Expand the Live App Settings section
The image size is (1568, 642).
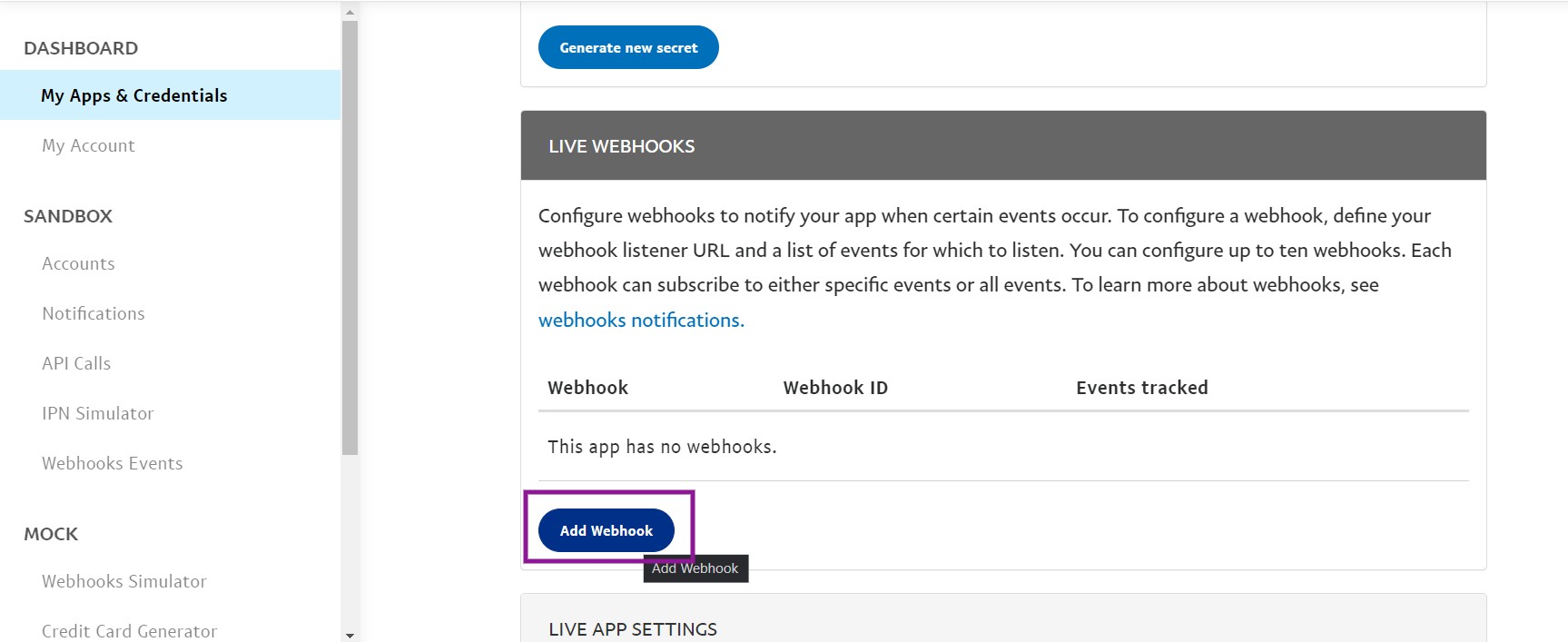click(1003, 628)
